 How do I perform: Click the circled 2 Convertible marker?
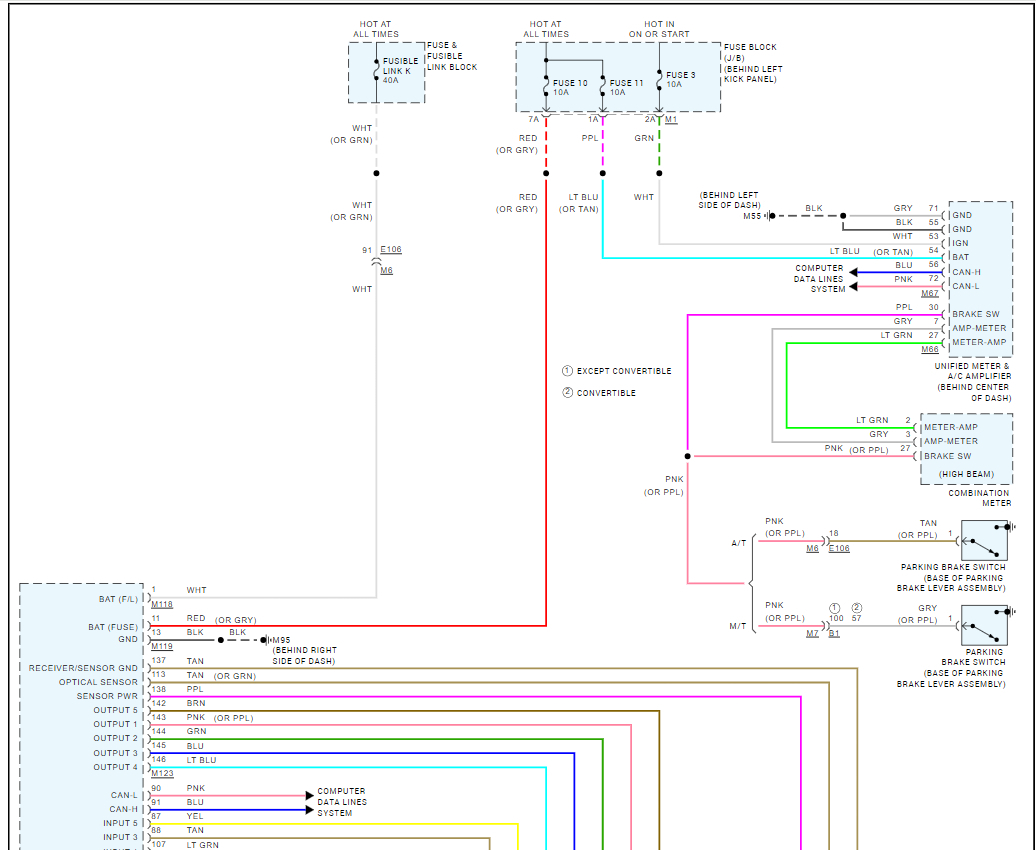point(567,393)
